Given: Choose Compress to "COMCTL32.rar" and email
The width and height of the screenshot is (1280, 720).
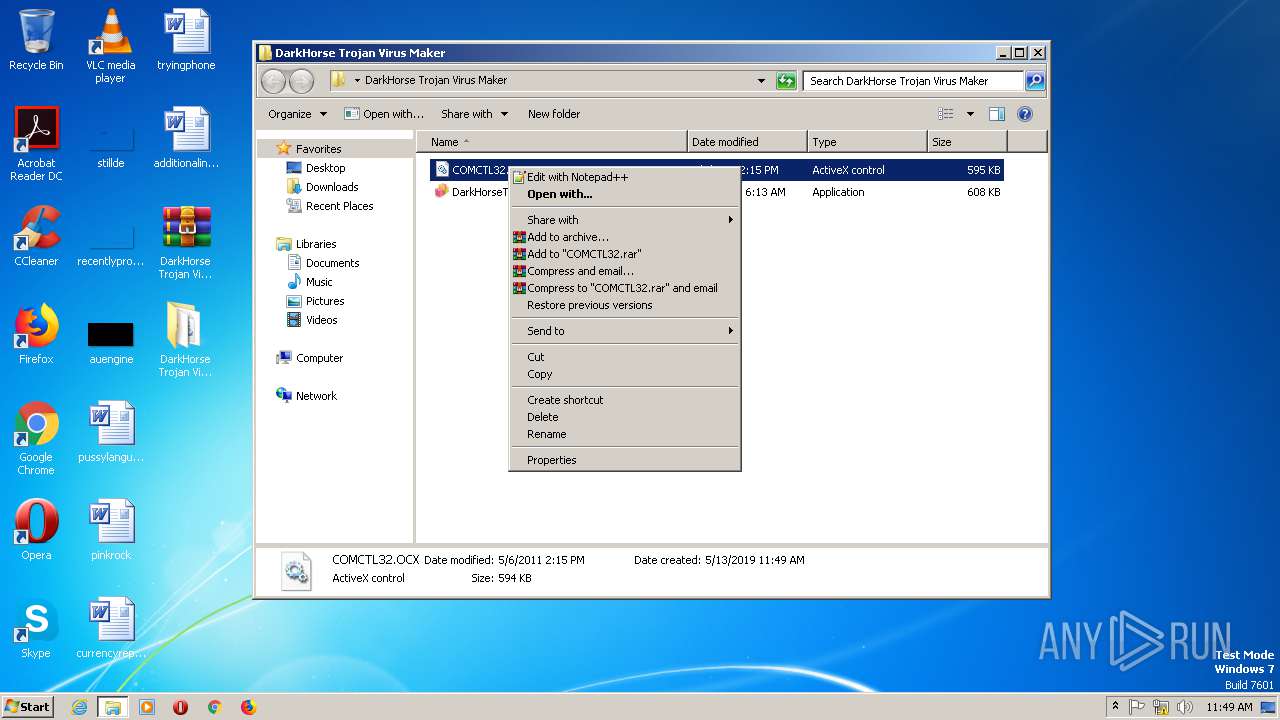Looking at the screenshot, I should point(625,288).
